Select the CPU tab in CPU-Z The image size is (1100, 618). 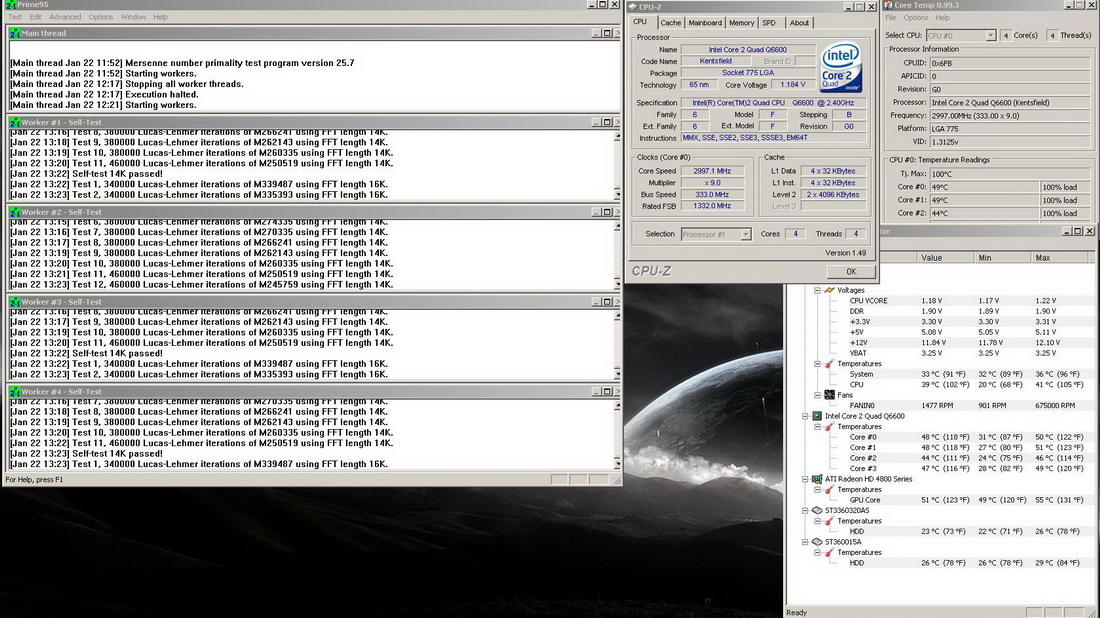tap(640, 22)
